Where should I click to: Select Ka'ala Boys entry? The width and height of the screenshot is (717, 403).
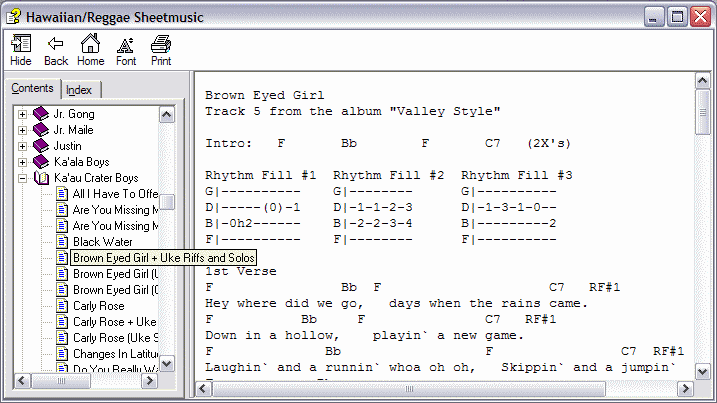(x=82, y=161)
